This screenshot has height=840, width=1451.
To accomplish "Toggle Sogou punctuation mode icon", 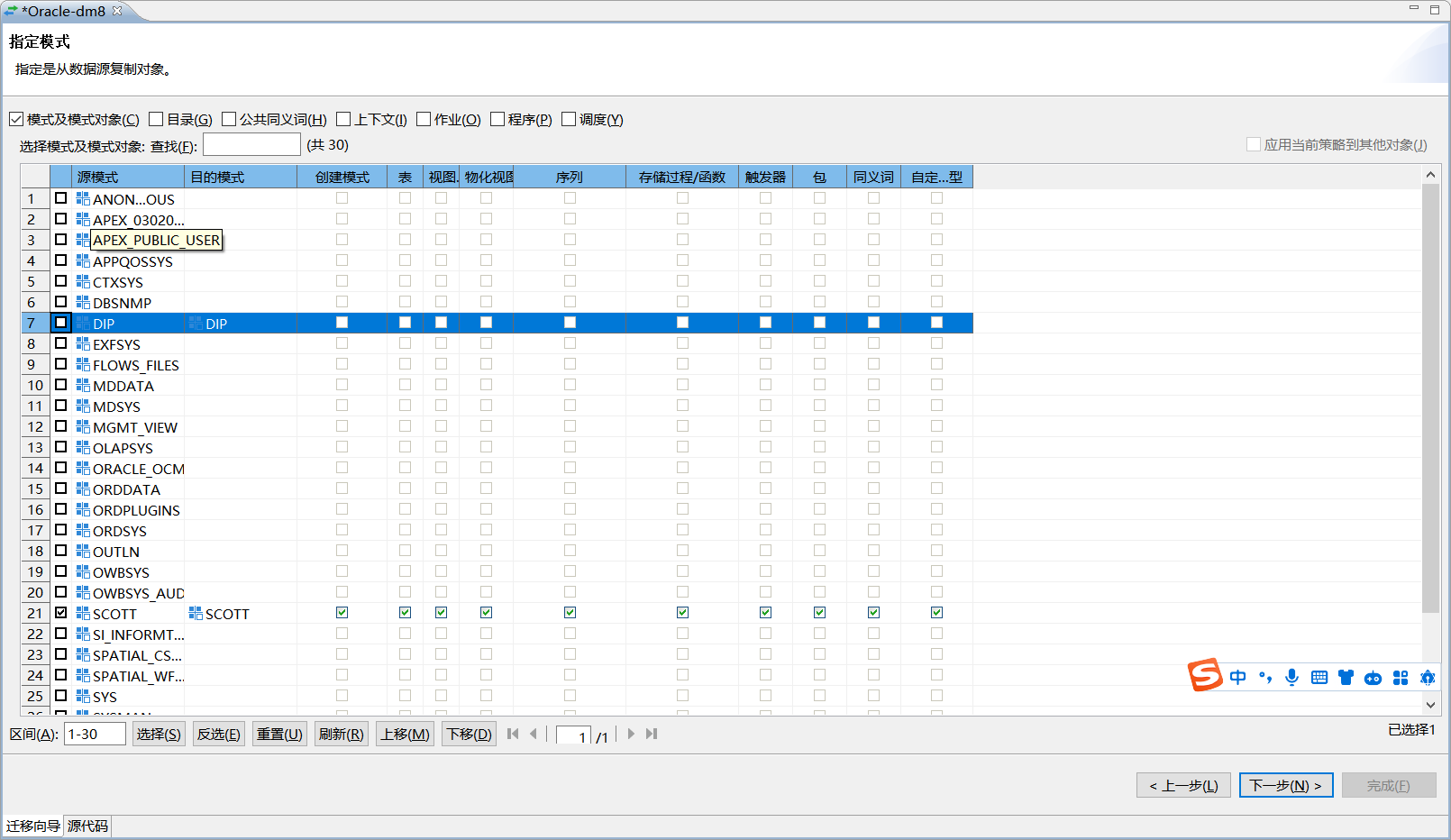I will coord(1265,678).
